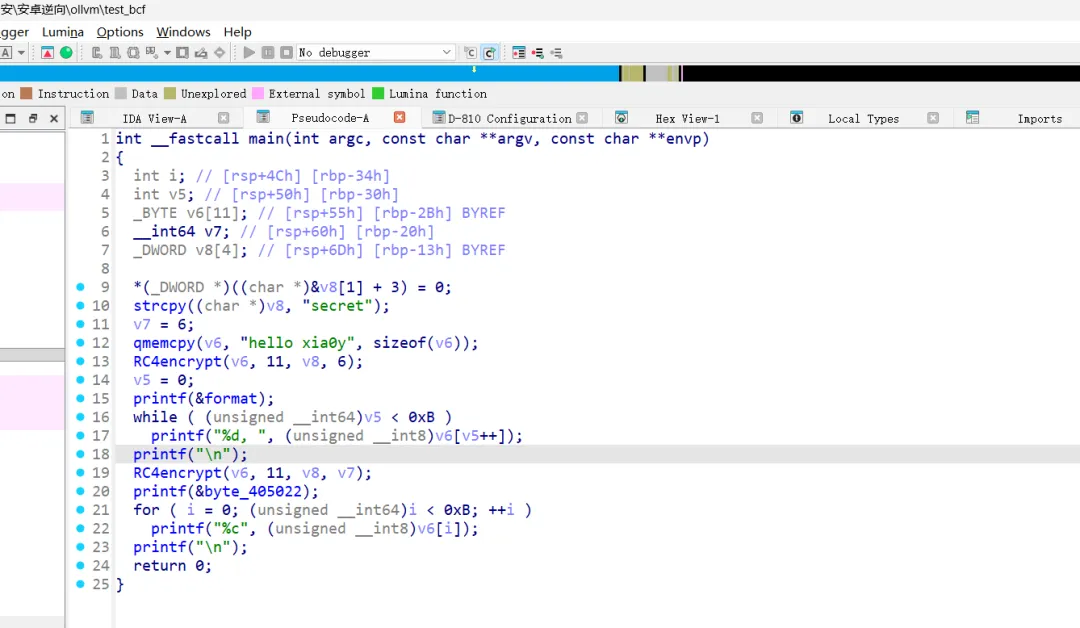Open the Lumina menu
Image resolution: width=1080 pixels, height=628 pixels.
(63, 32)
